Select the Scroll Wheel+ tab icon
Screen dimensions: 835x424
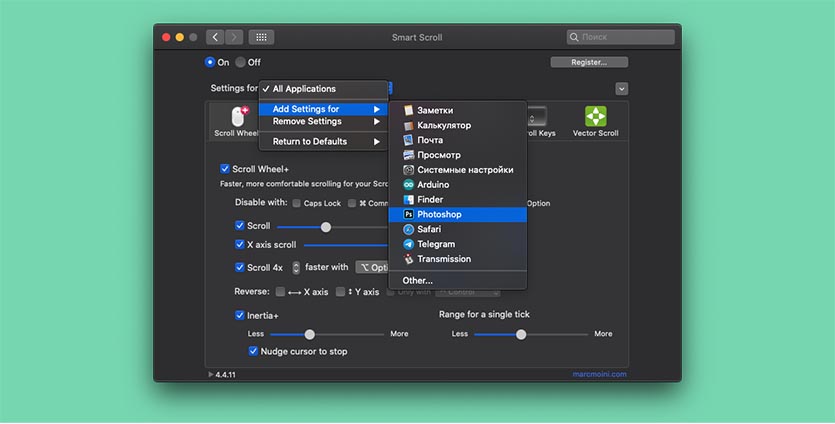[237, 119]
